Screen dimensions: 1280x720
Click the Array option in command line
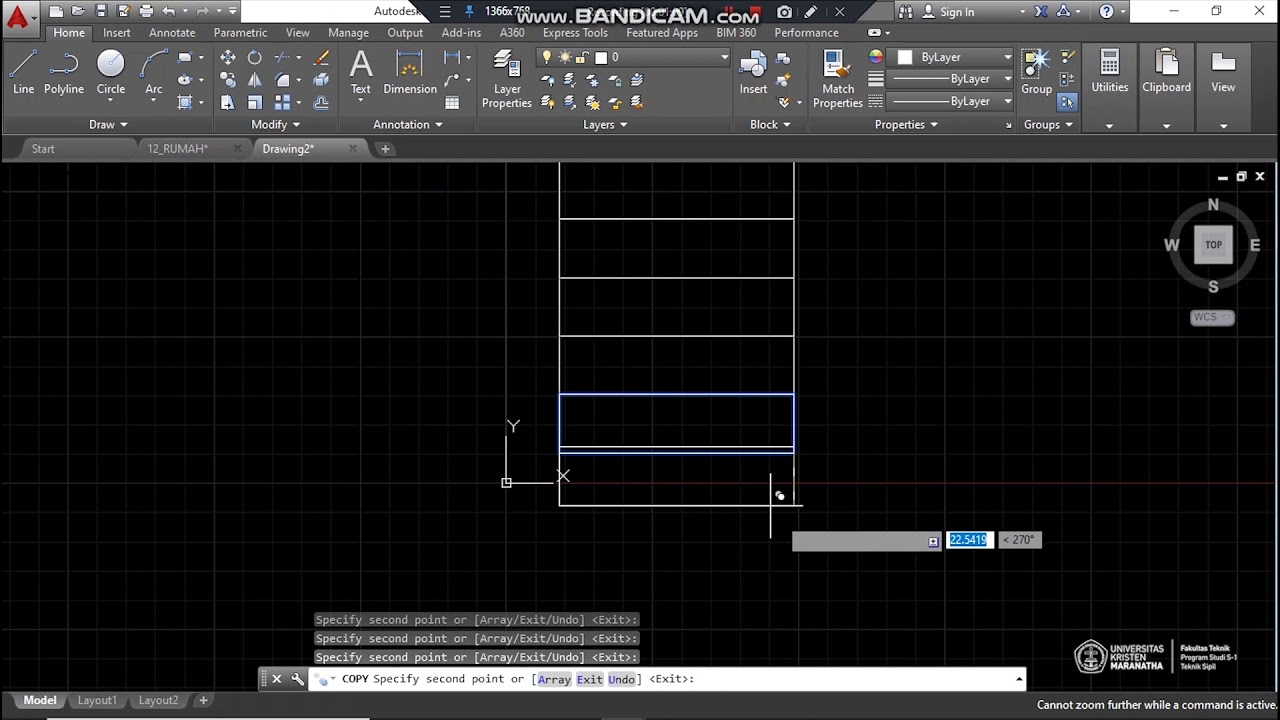[554, 679]
